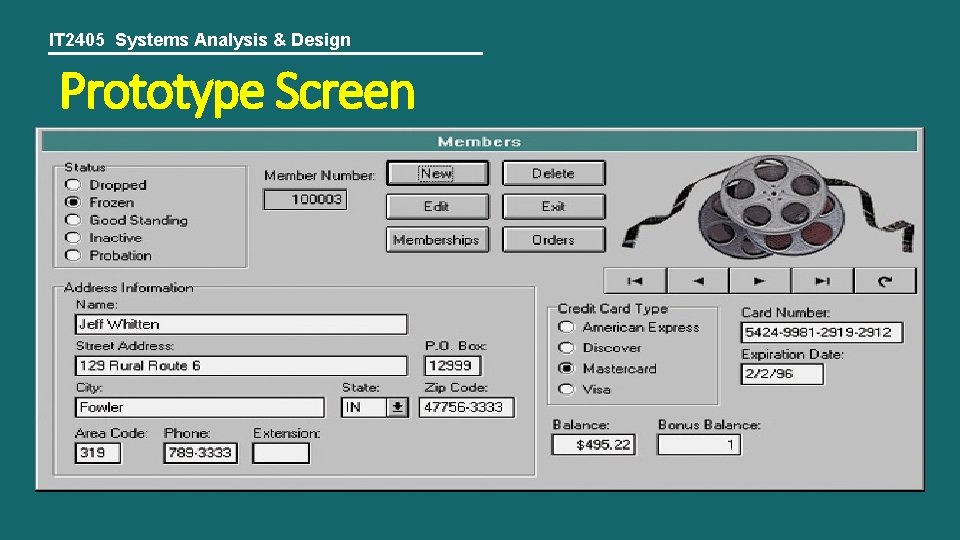Image resolution: width=960 pixels, height=540 pixels.
Task: Click the Name field containing Jeff Whitten
Action: point(241,324)
